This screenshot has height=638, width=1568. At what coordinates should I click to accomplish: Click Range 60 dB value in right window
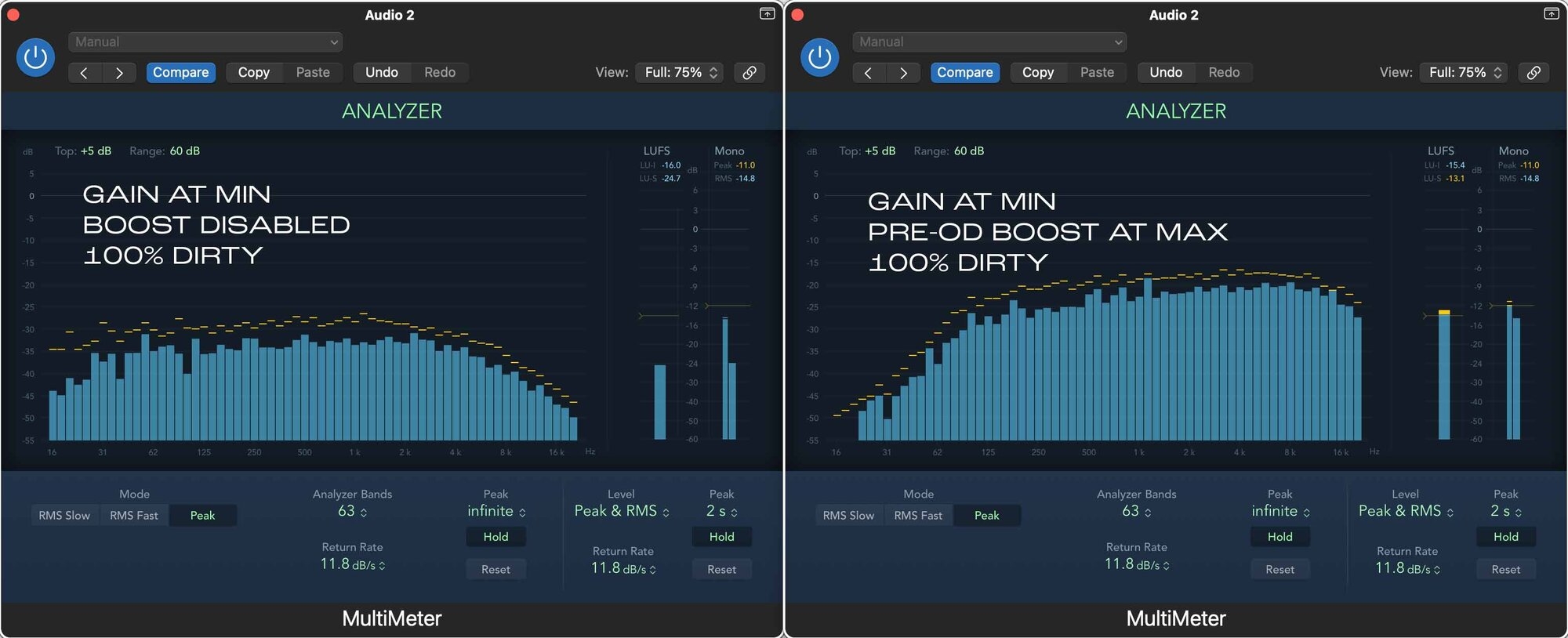[969, 150]
